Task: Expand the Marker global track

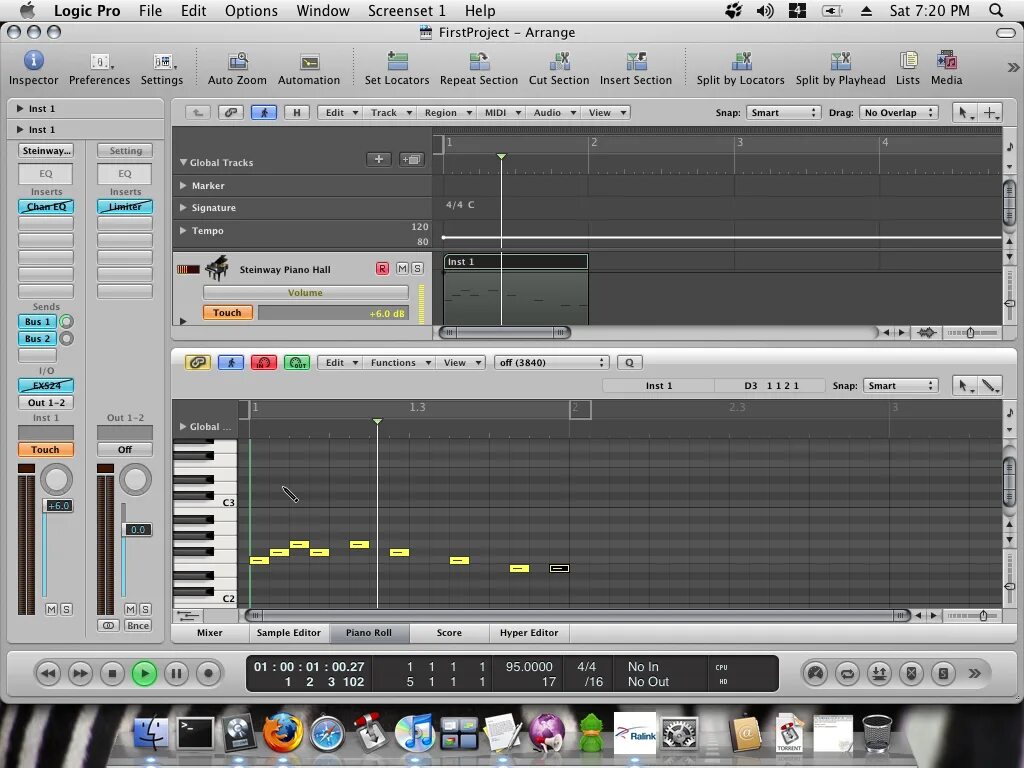Action: (x=184, y=185)
